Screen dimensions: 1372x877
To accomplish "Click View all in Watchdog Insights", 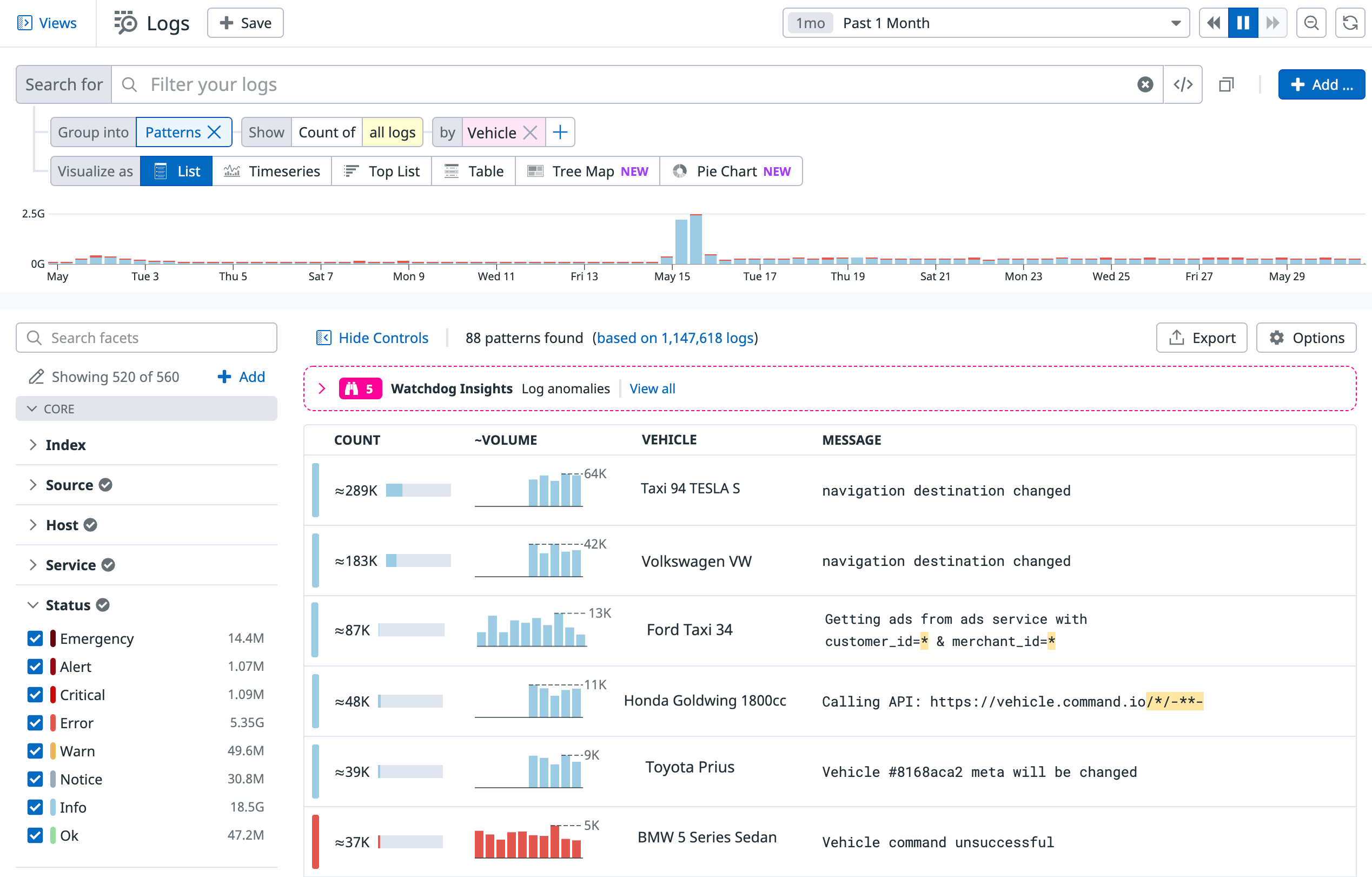I will 652,388.
